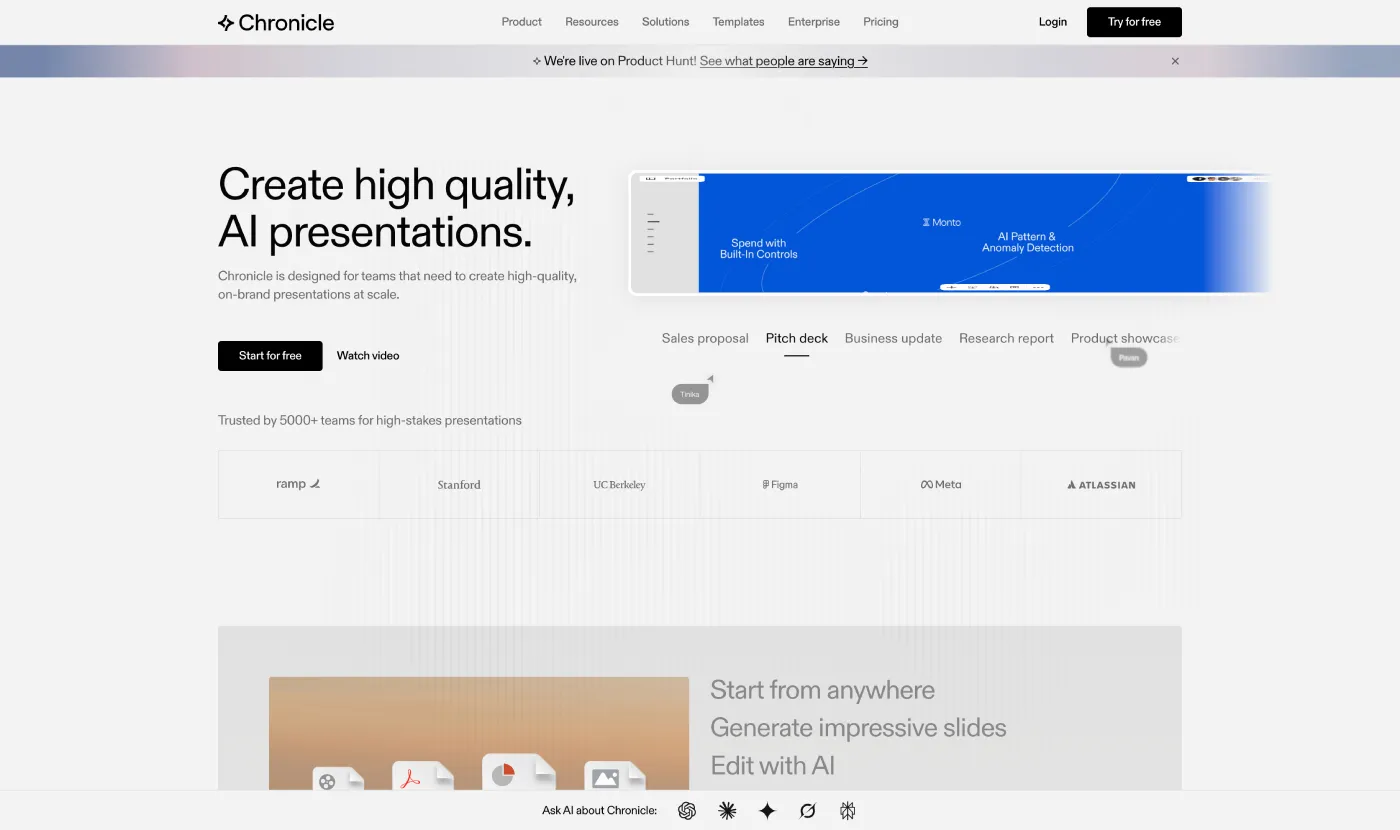
Task: Click the Claude starburst icon
Action: (727, 811)
